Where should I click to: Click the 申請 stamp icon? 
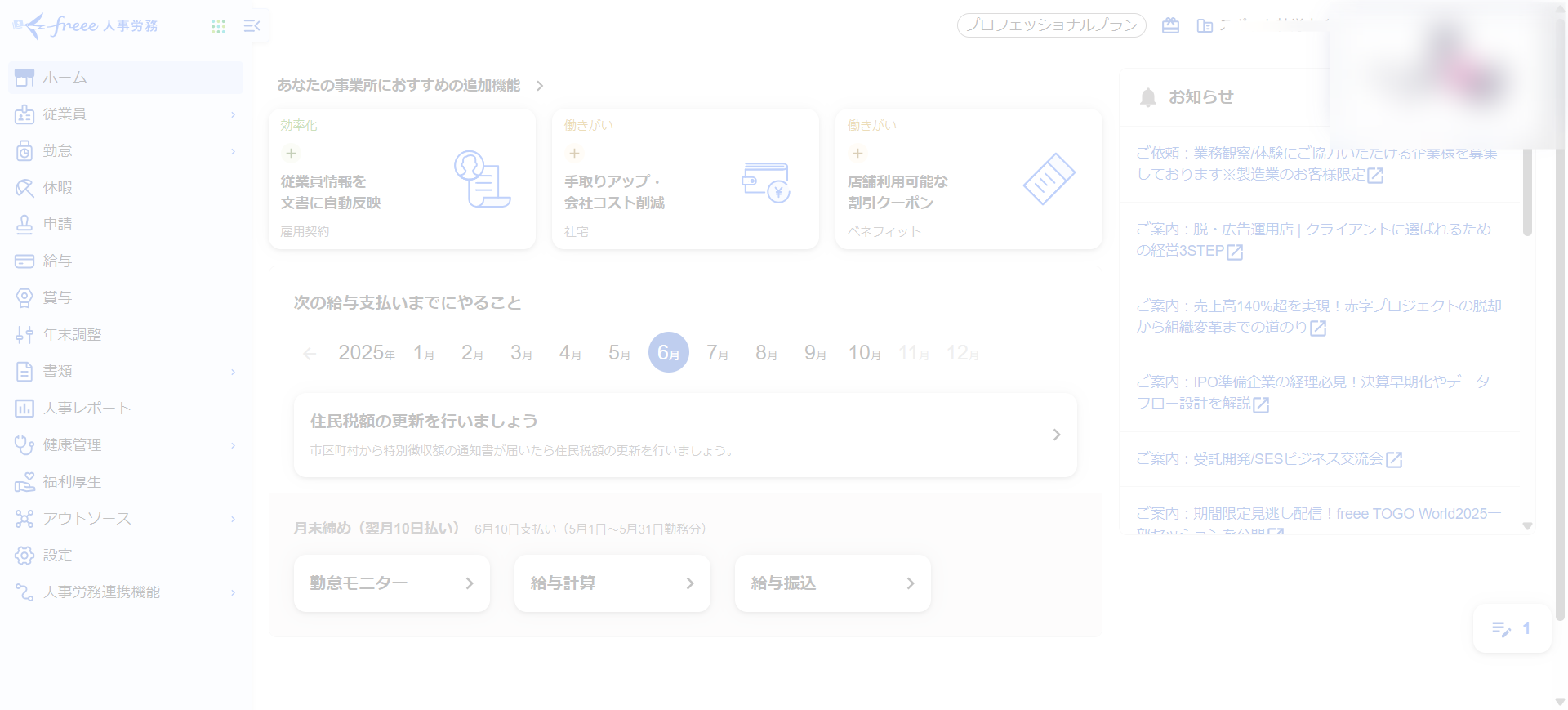pos(24,225)
